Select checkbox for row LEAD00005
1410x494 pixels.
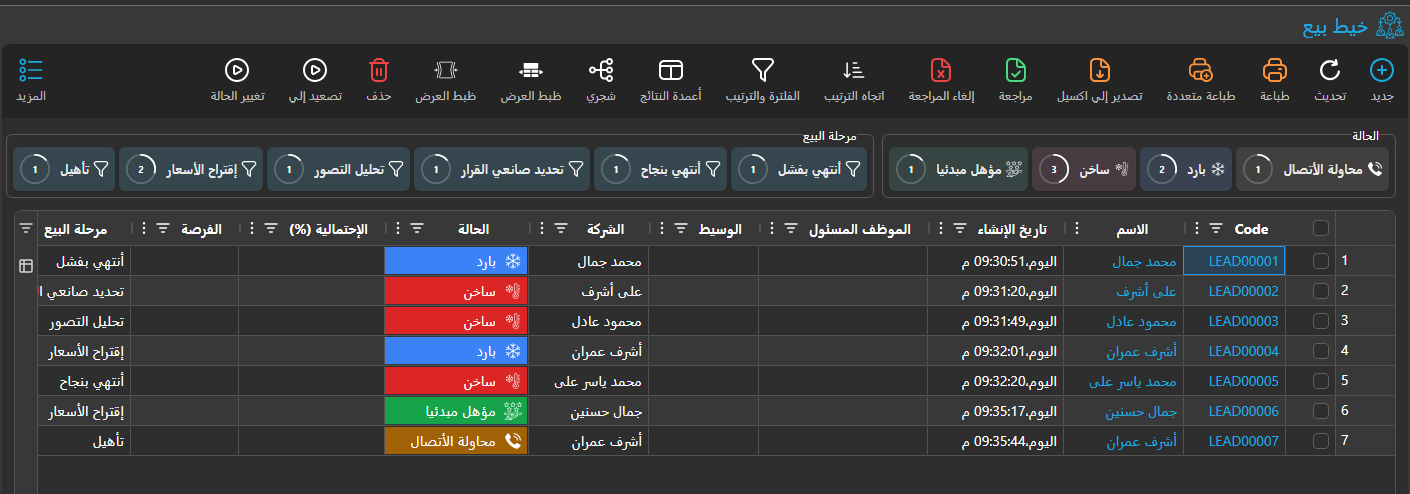1321,381
